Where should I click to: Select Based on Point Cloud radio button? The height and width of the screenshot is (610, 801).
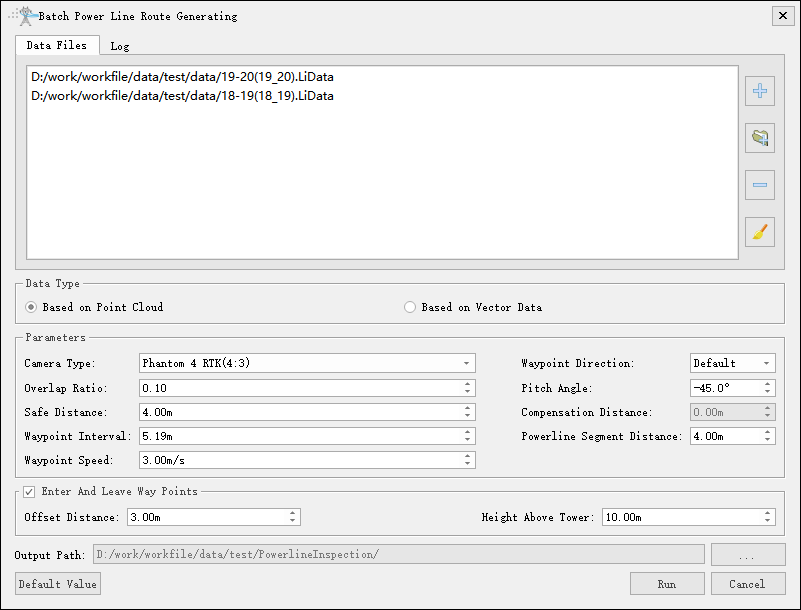click(x=32, y=307)
